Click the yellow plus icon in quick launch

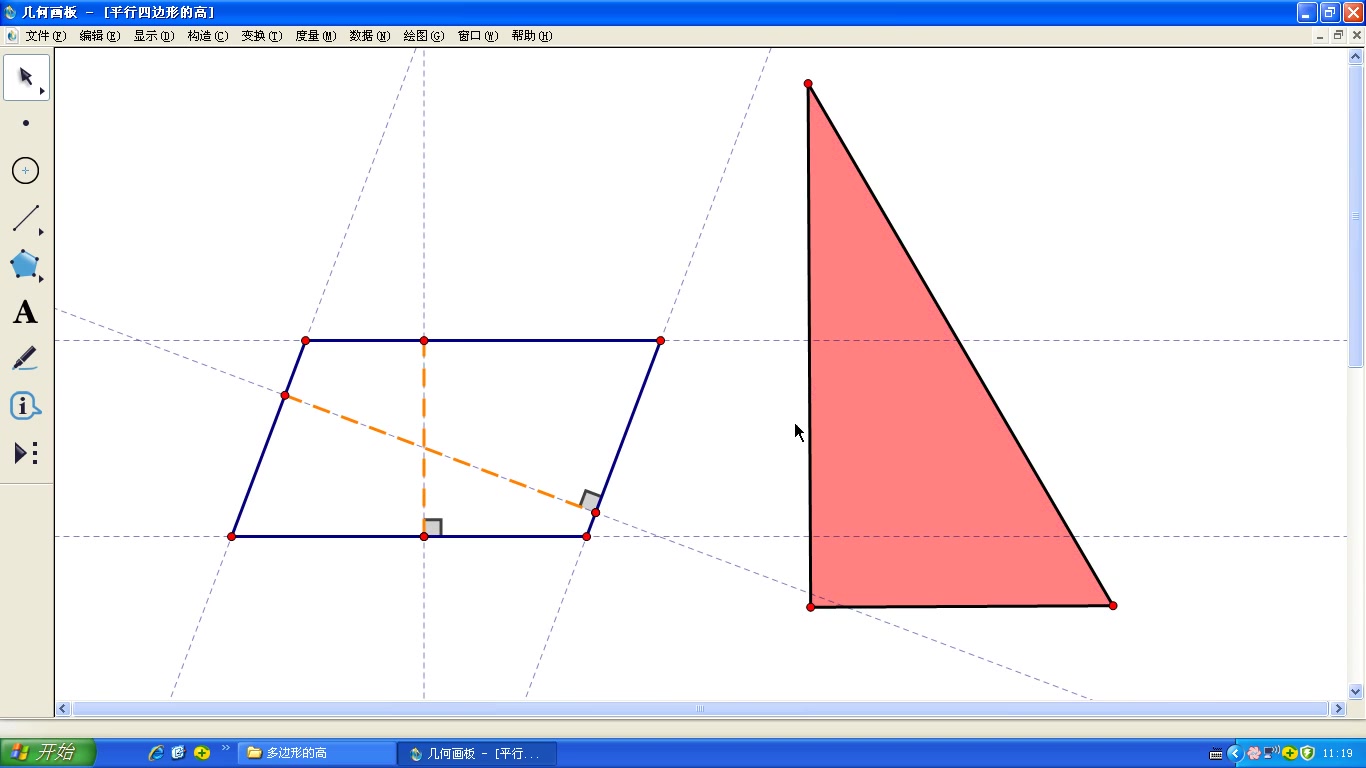(x=202, y=753)
